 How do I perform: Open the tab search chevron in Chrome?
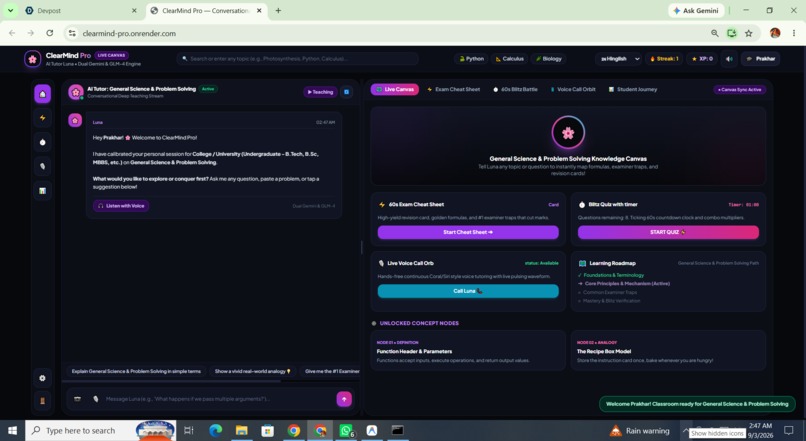10,10
